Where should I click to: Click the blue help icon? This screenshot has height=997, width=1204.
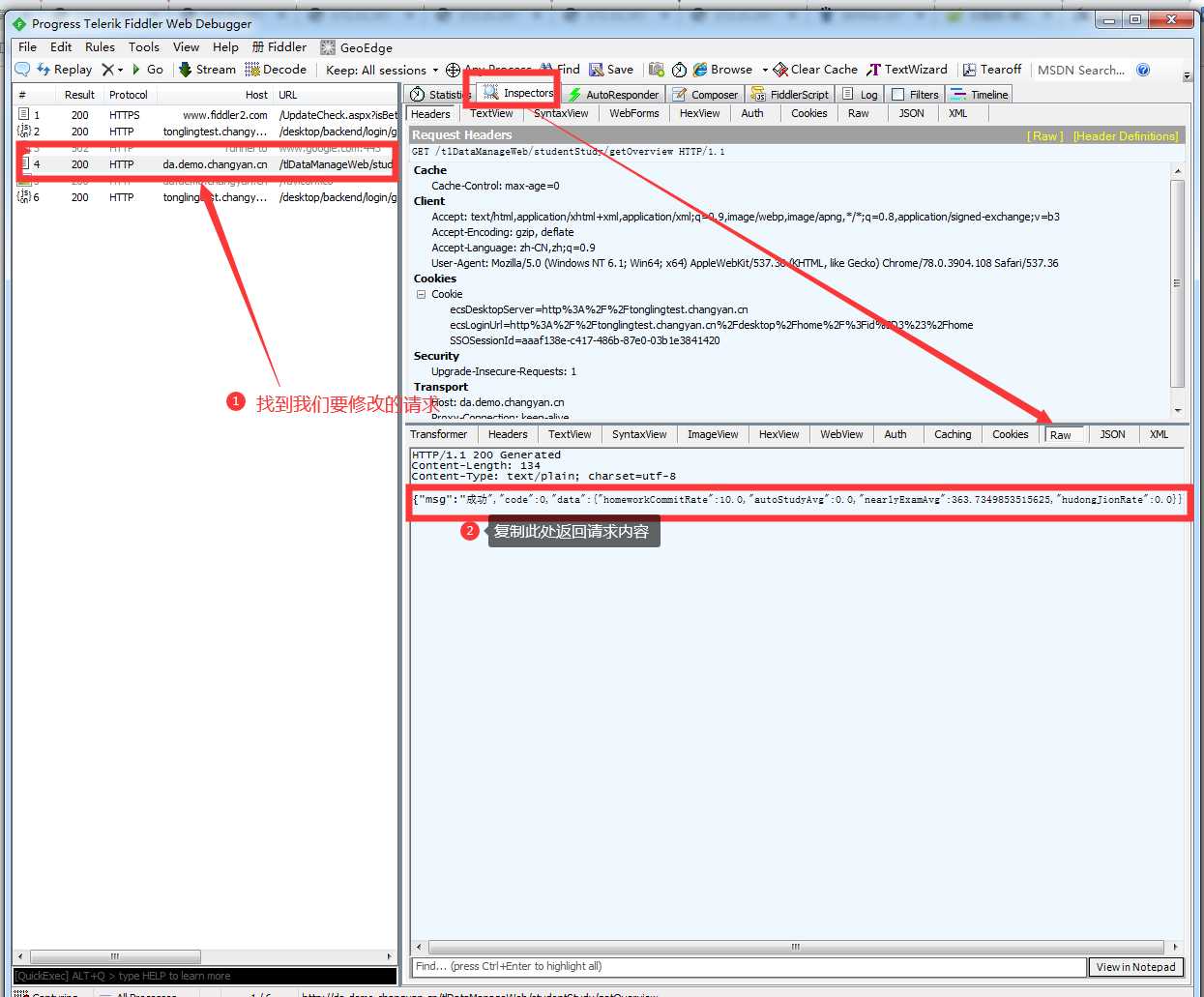1143,70
